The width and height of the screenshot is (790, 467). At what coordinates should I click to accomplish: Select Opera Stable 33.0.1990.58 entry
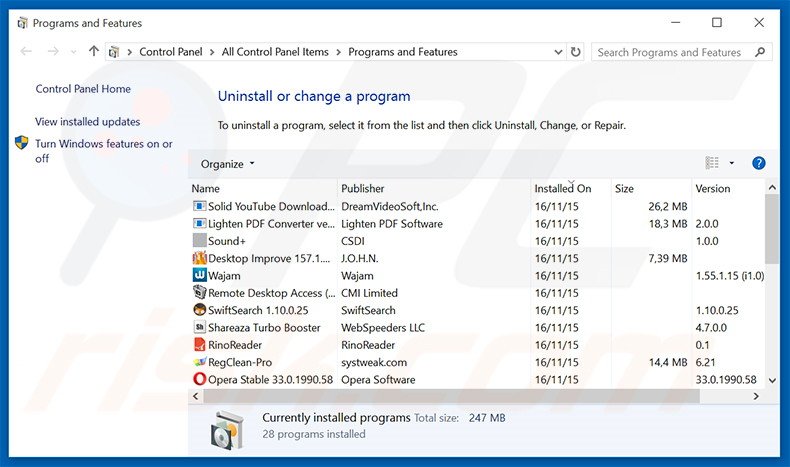tap(271, 379)
